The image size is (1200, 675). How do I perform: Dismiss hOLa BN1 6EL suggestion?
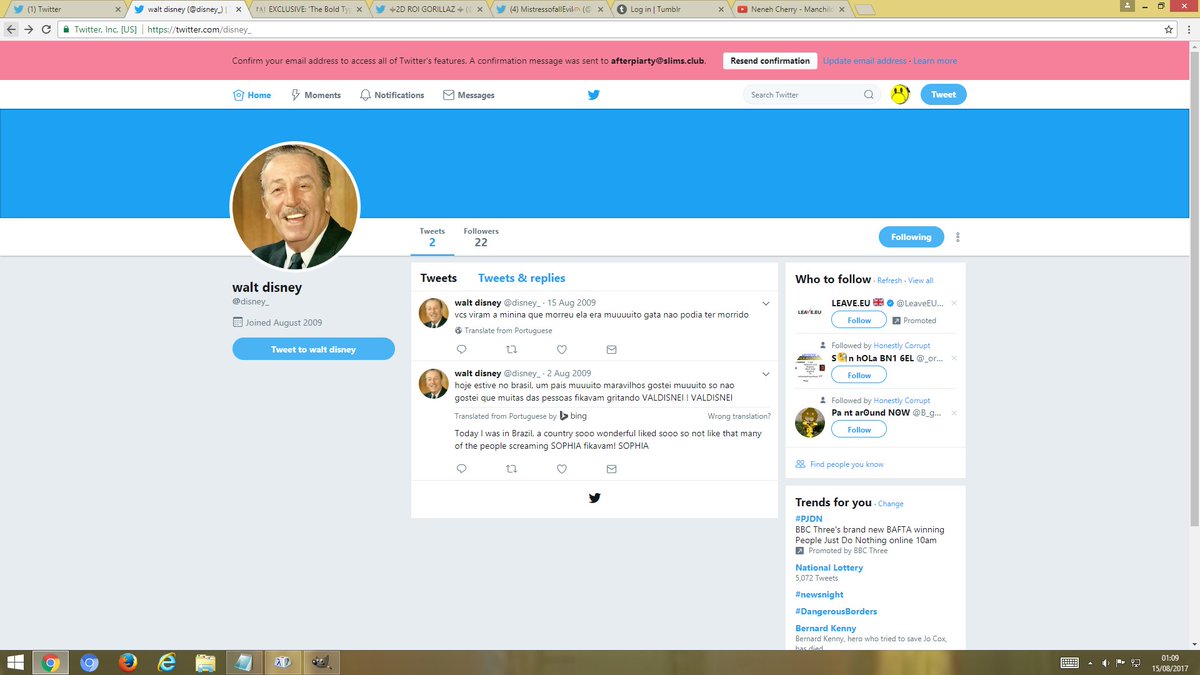point(954,357)
